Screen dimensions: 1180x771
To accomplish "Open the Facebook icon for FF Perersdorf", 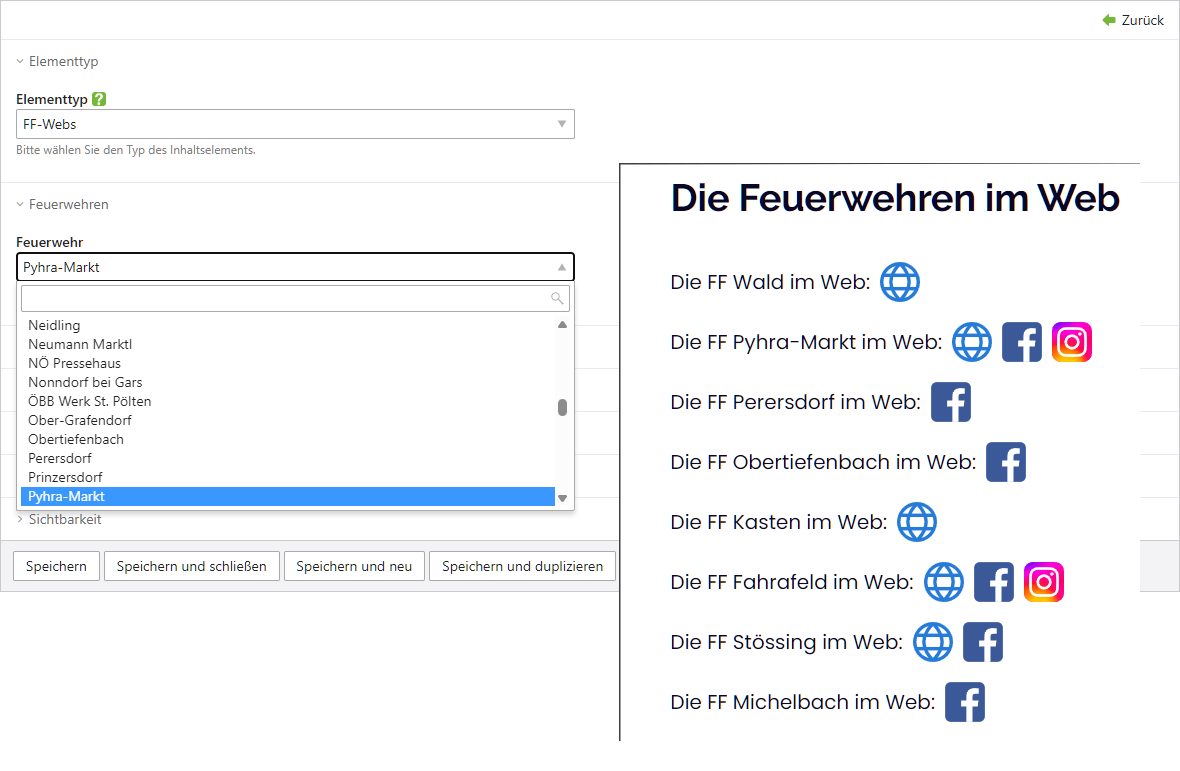I will point(950,402).
